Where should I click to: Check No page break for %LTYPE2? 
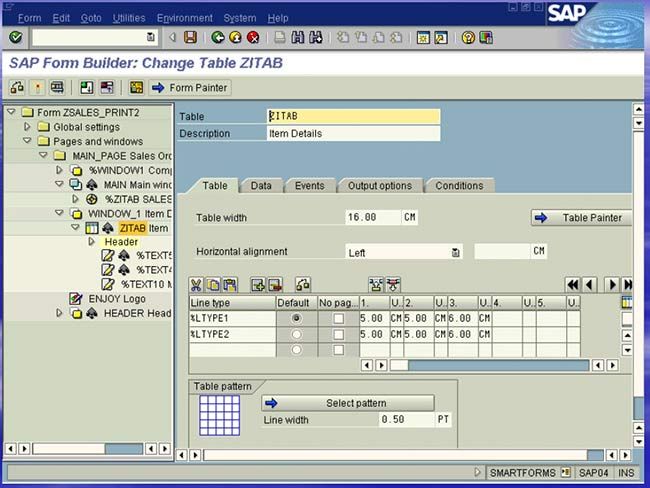[x=339, y=334]
